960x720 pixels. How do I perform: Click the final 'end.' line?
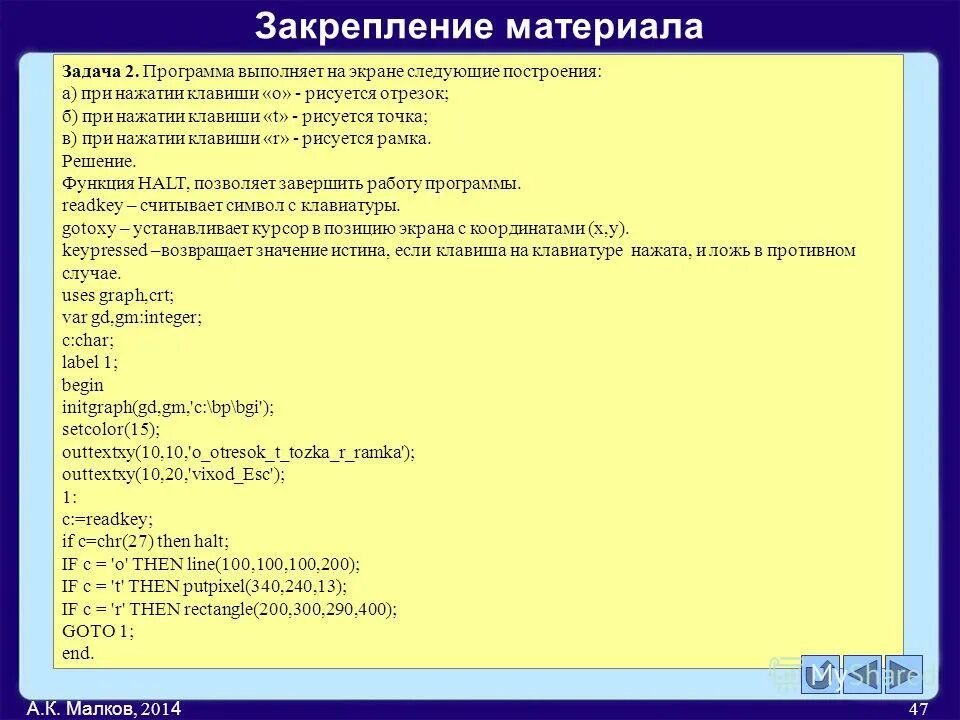click(78, 653)
